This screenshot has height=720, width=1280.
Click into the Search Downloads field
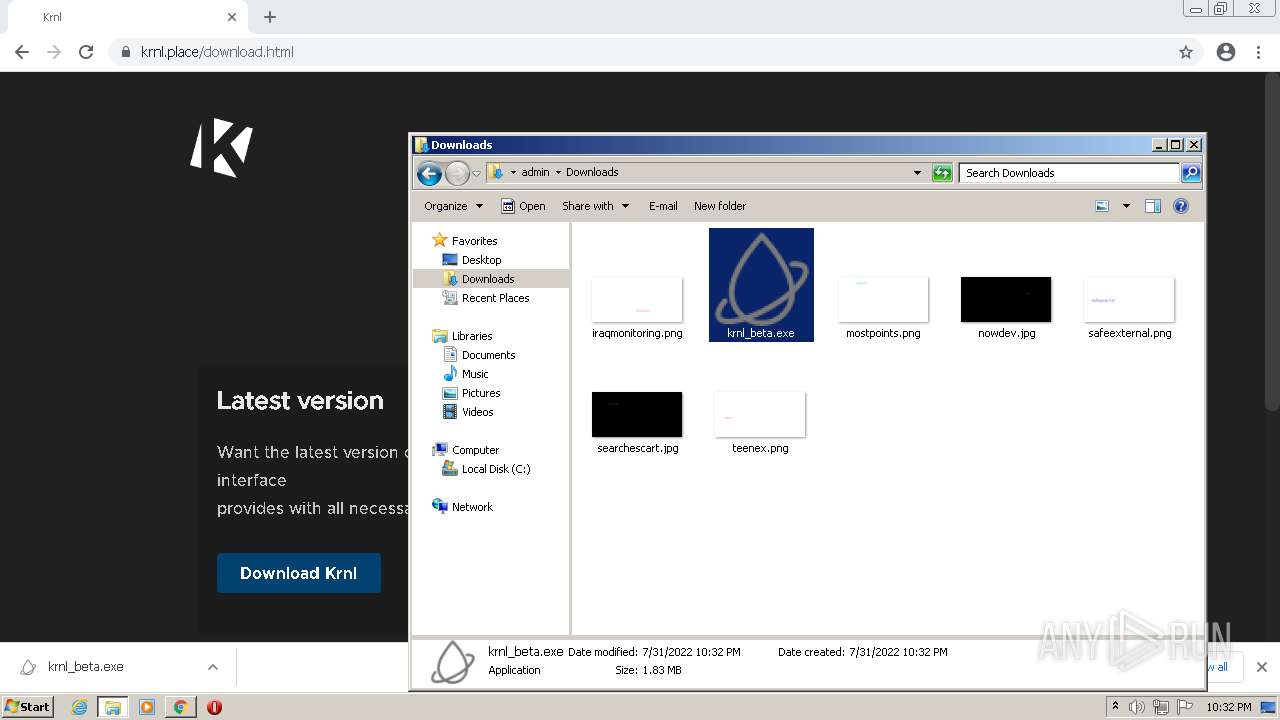tap(1069, 173)
